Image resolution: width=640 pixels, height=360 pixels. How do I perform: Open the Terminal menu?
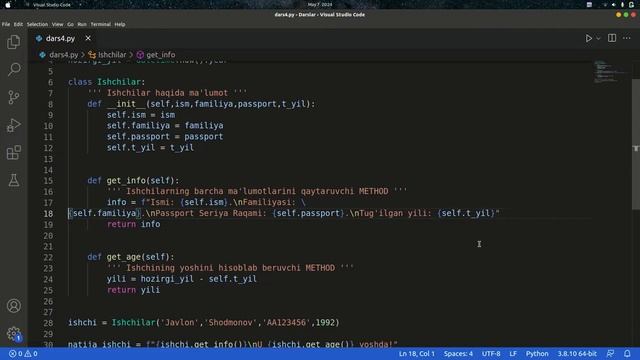pos(100,24)
